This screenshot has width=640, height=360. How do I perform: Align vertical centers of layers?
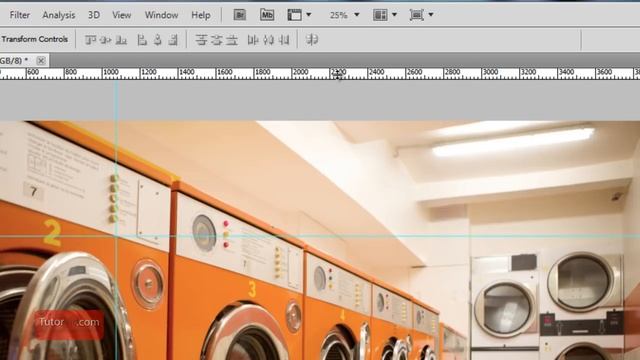(x=106, y=40)
